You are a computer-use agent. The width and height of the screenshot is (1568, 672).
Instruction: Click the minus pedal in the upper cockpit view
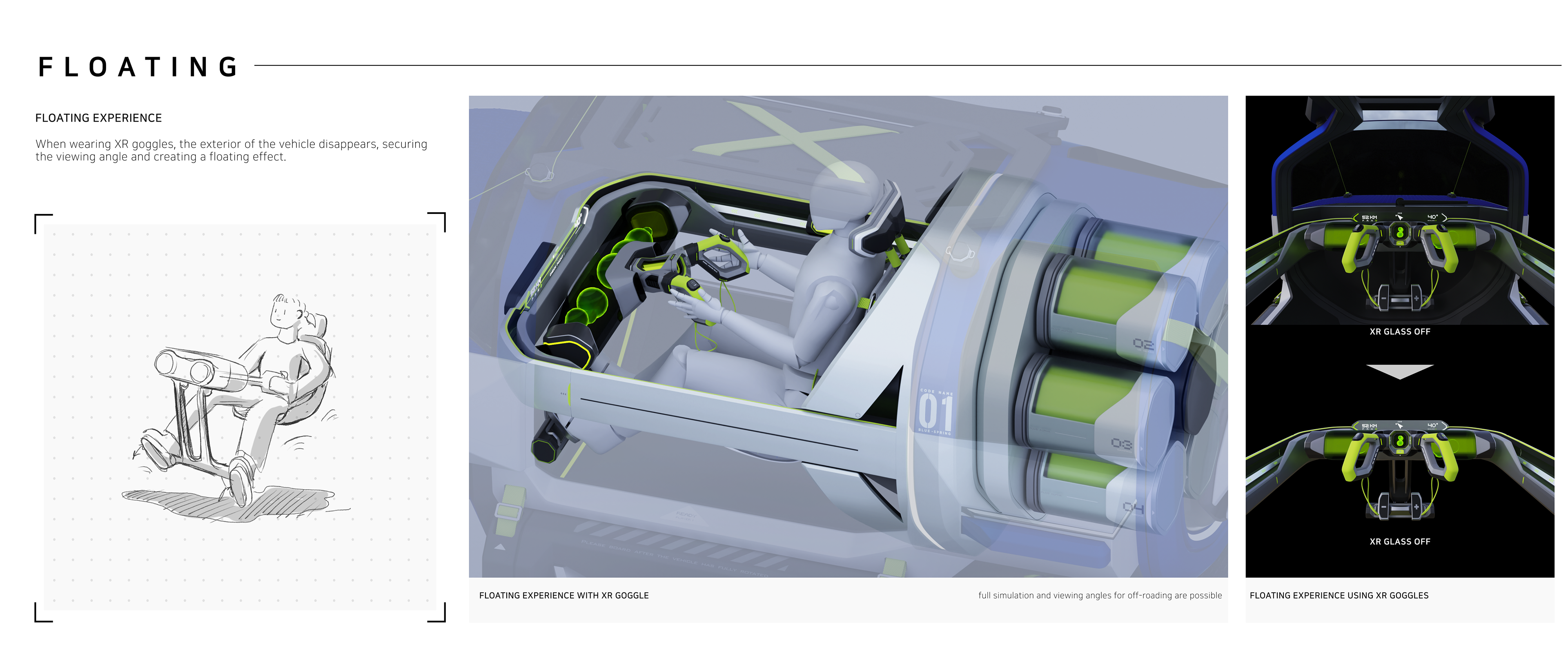point(1383,299)
